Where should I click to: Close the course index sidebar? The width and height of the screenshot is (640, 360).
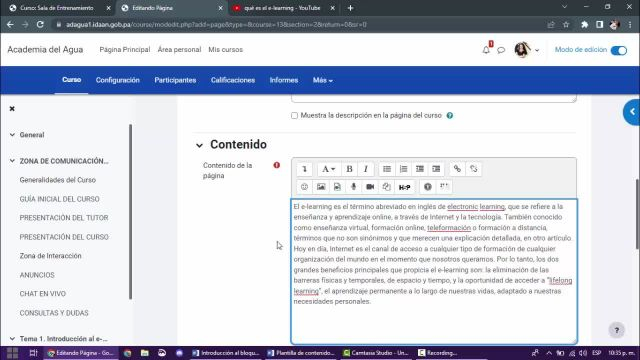point(12,109)
